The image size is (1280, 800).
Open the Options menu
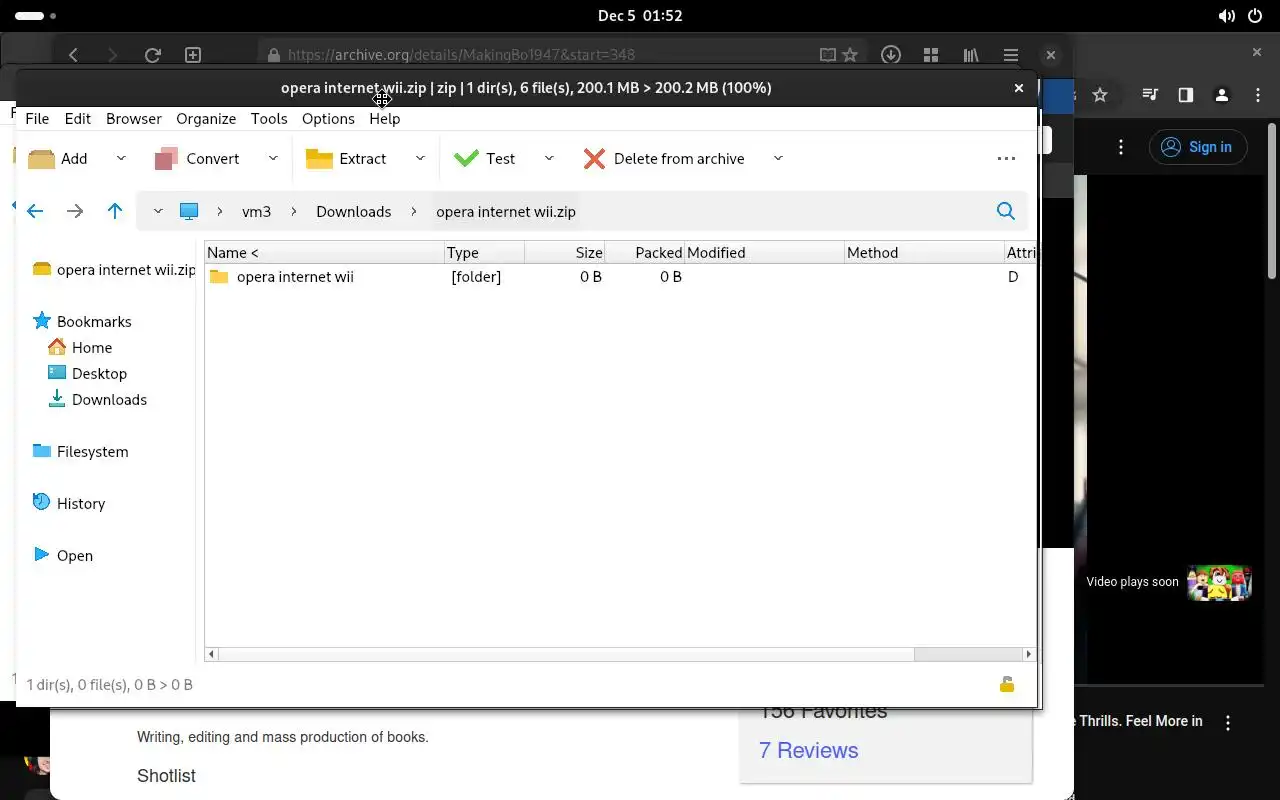pos(328,118)
